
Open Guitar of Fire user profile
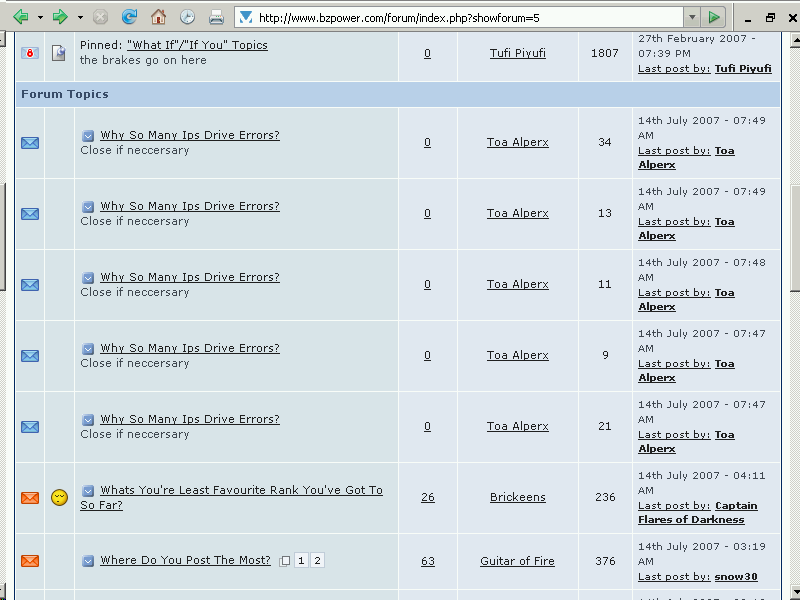(x=517, y=561)
